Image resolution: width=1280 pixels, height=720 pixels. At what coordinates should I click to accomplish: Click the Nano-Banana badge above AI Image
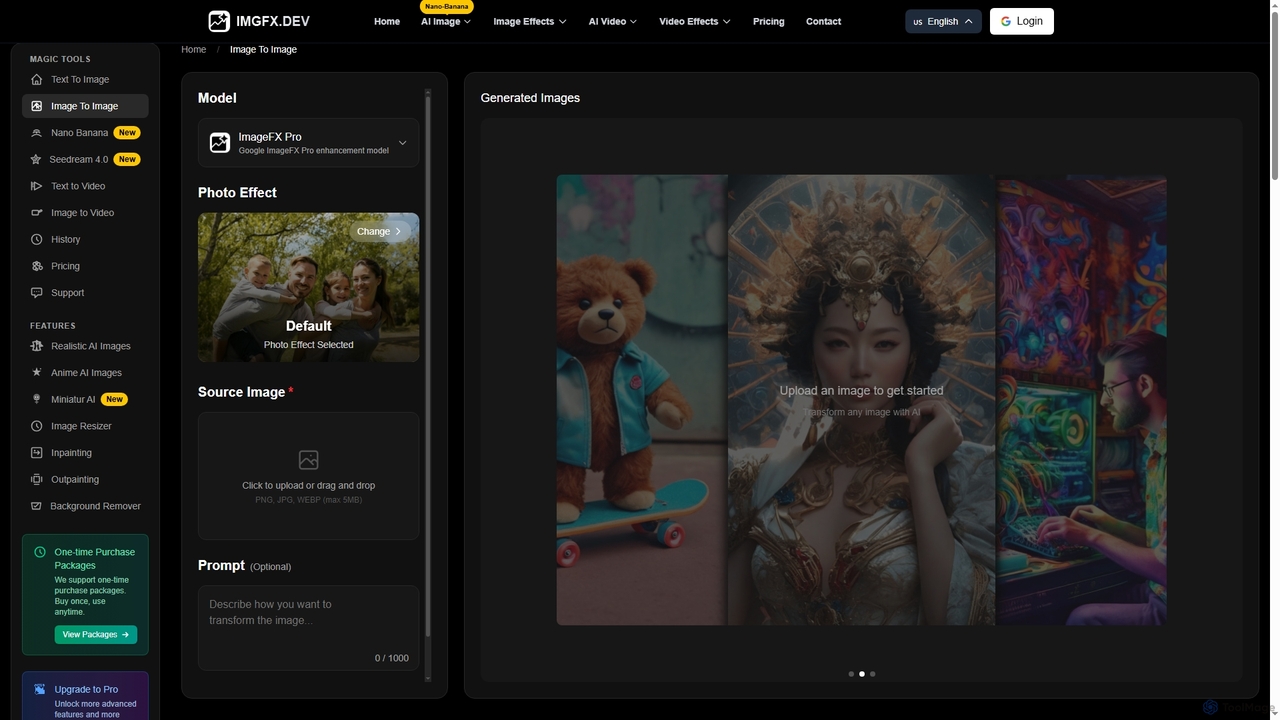[446, 6]
